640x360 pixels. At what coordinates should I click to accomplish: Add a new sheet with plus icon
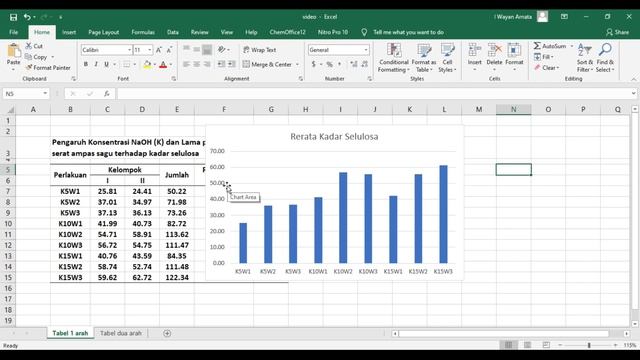click(x=167, y=333)
